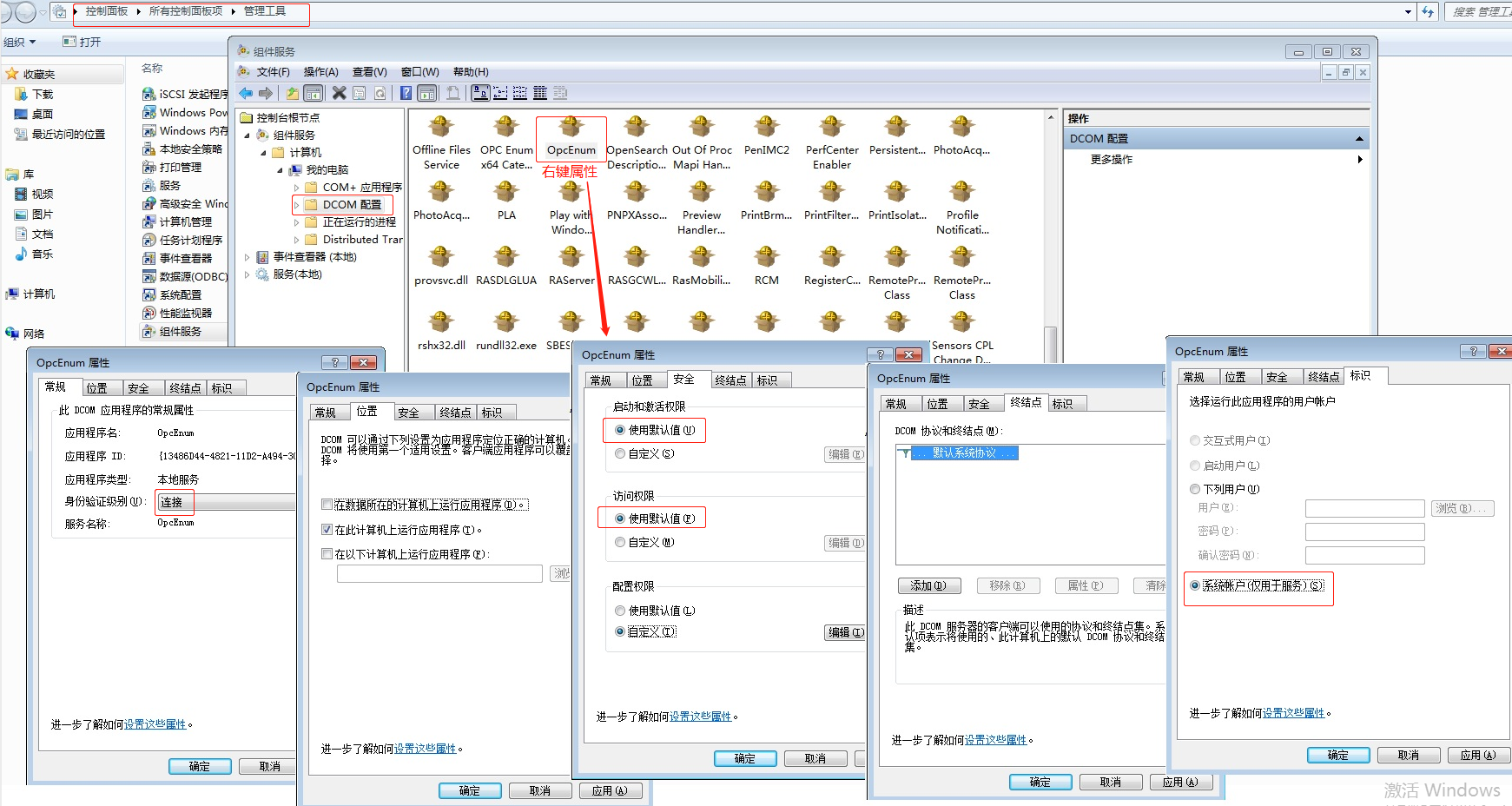Open the 窗口(W) menu
Viewport: 1512px width, 806px height.
(419, 72)
